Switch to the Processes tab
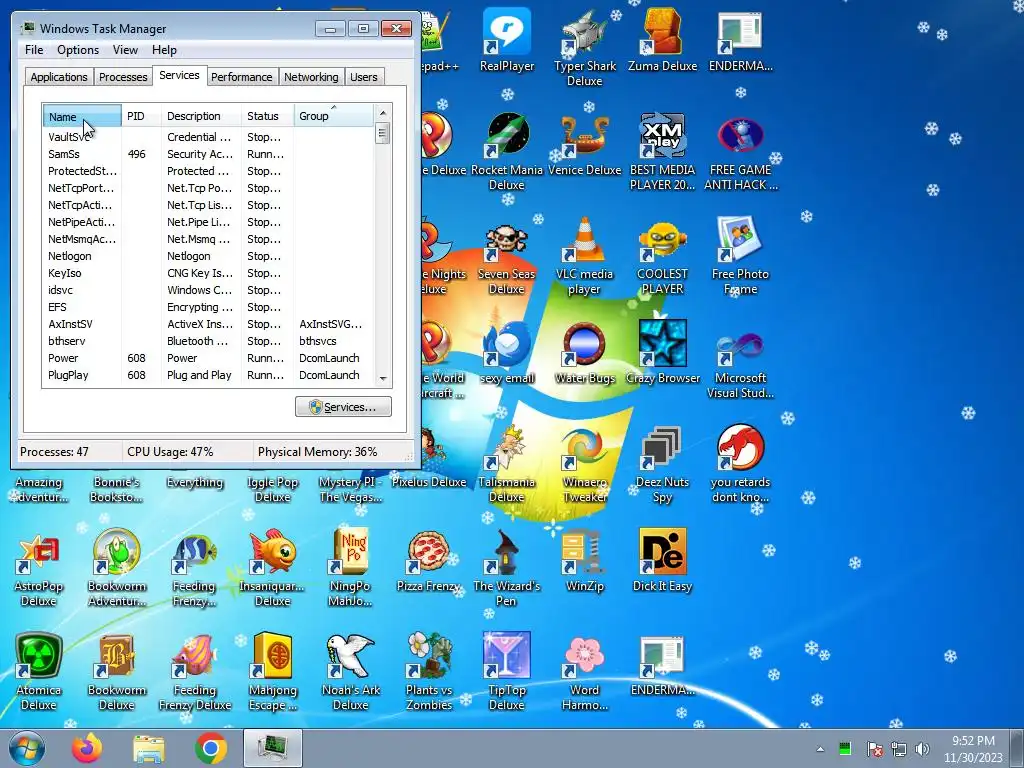Viewport: 1024px width, 768px height. point(123,76)
